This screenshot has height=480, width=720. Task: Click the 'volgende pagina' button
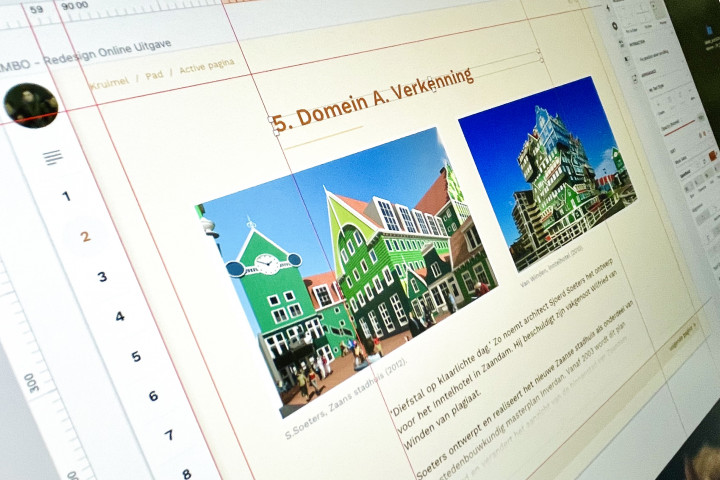click(683, 336)
